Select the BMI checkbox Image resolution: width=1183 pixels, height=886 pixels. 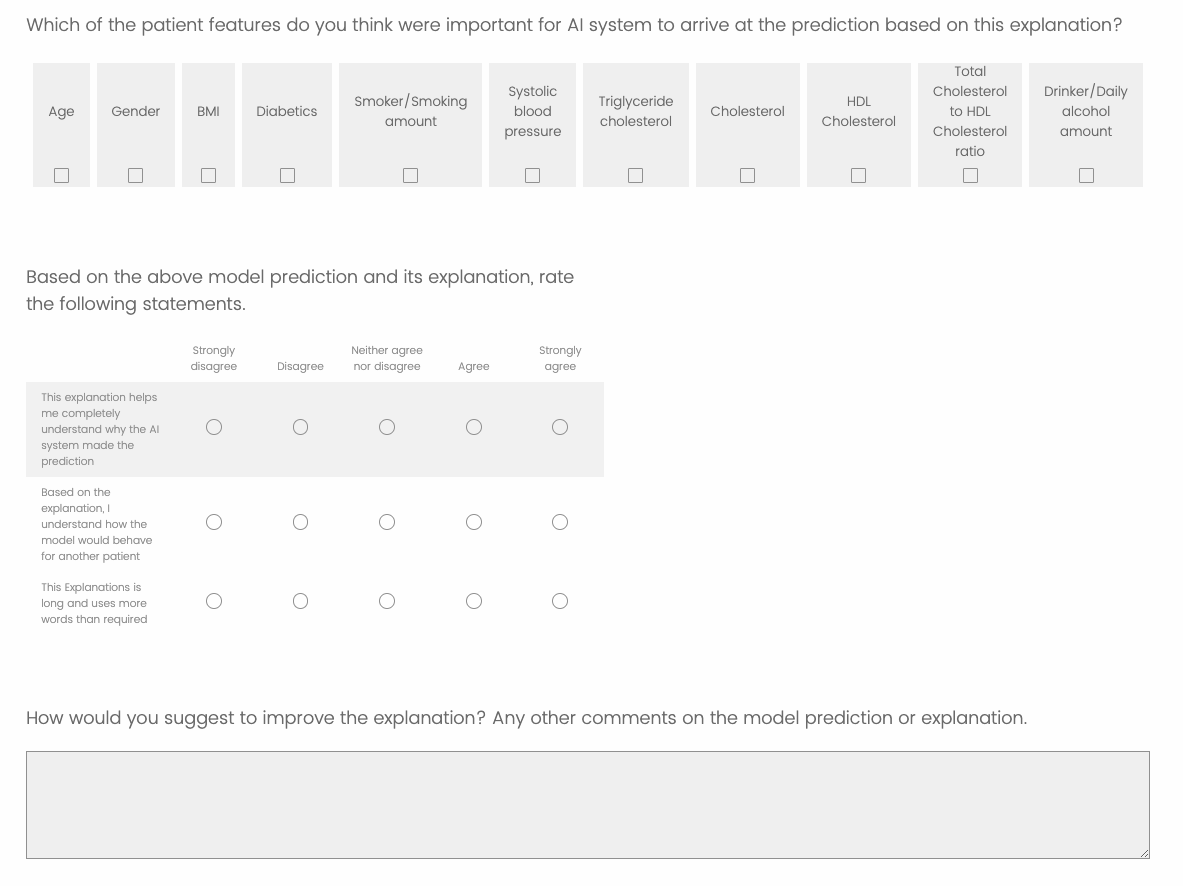[208, 175]
